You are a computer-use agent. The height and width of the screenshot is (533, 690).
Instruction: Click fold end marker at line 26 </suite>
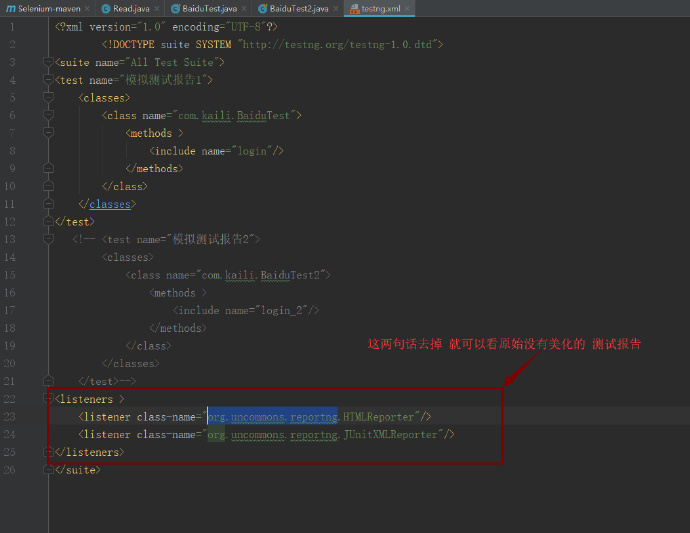(x=48, y=470)
